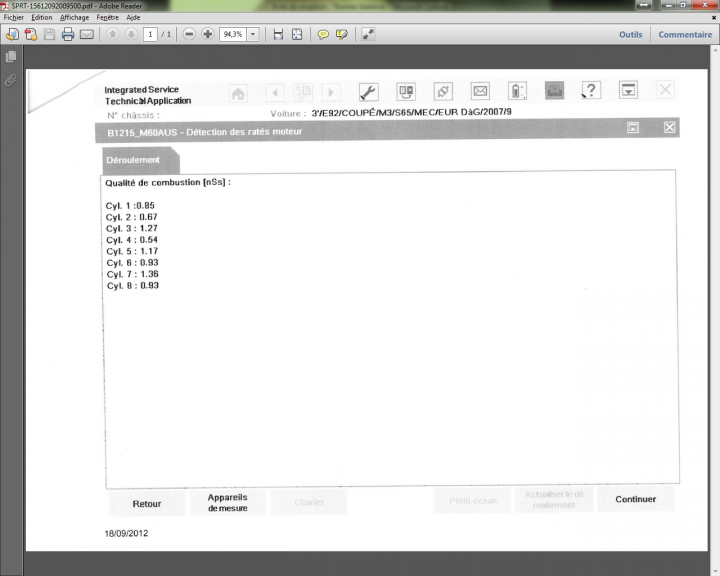This screenshot has width=720, height=576.
Task: Click the ISTA home icon
Action: [238, 93]
